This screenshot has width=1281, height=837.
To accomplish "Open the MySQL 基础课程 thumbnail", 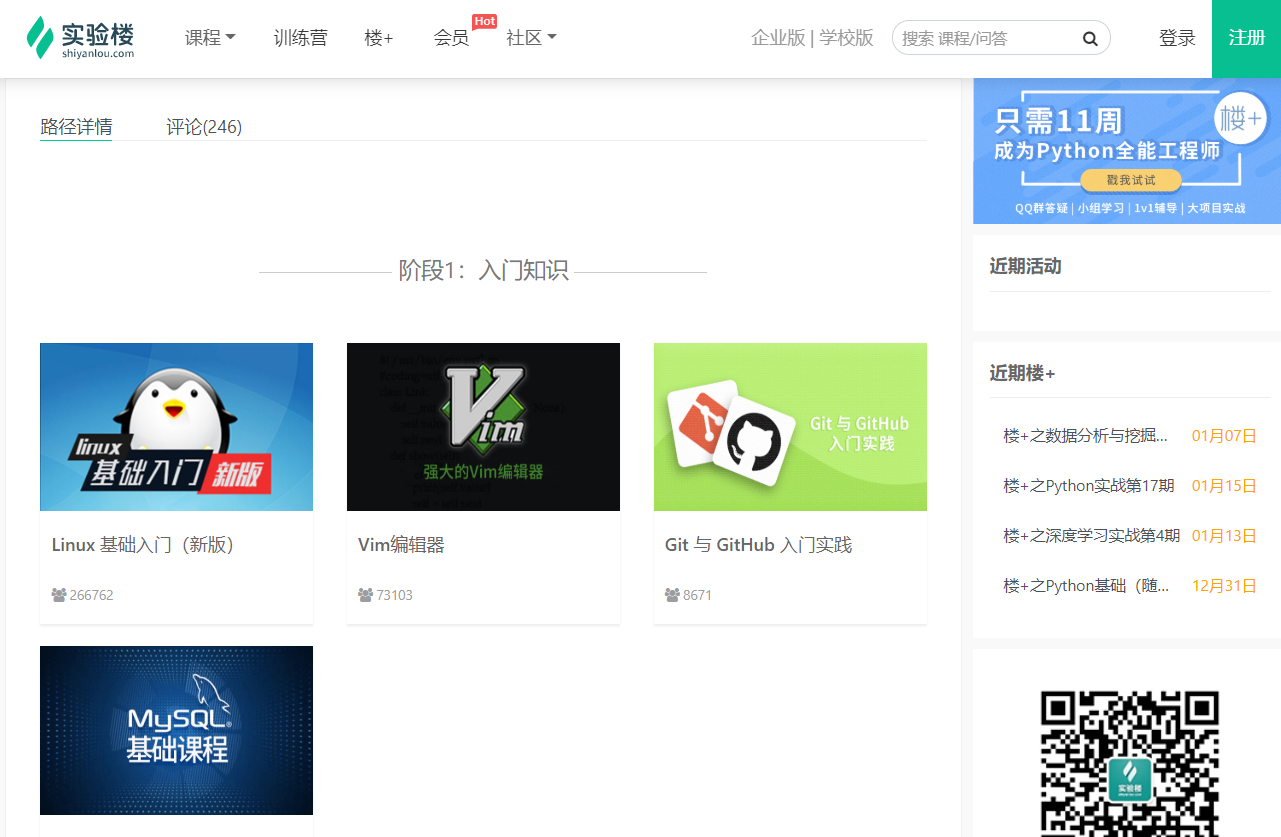I will click(176, 730).
